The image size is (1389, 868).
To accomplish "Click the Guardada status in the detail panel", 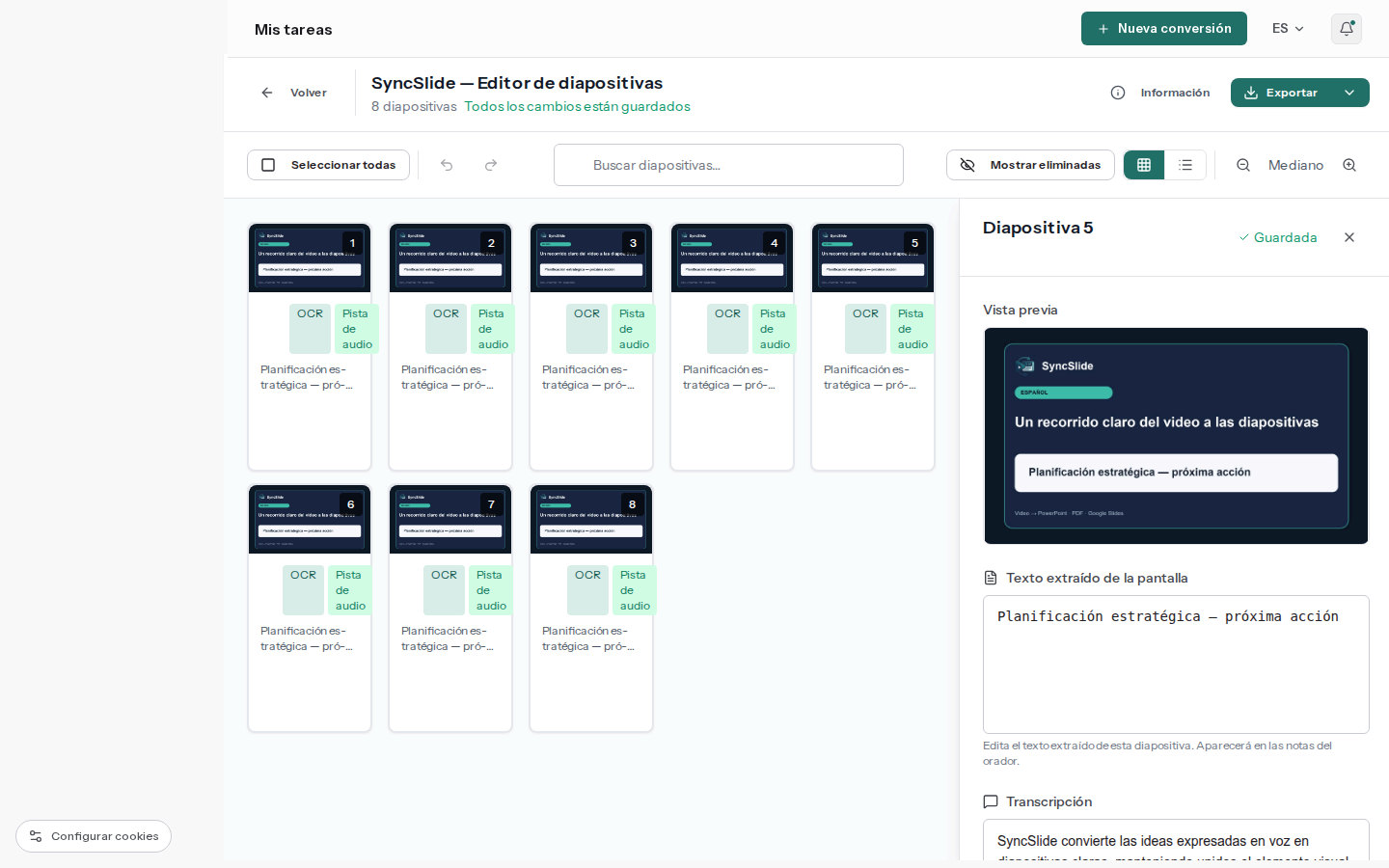I will point(1277,237).
